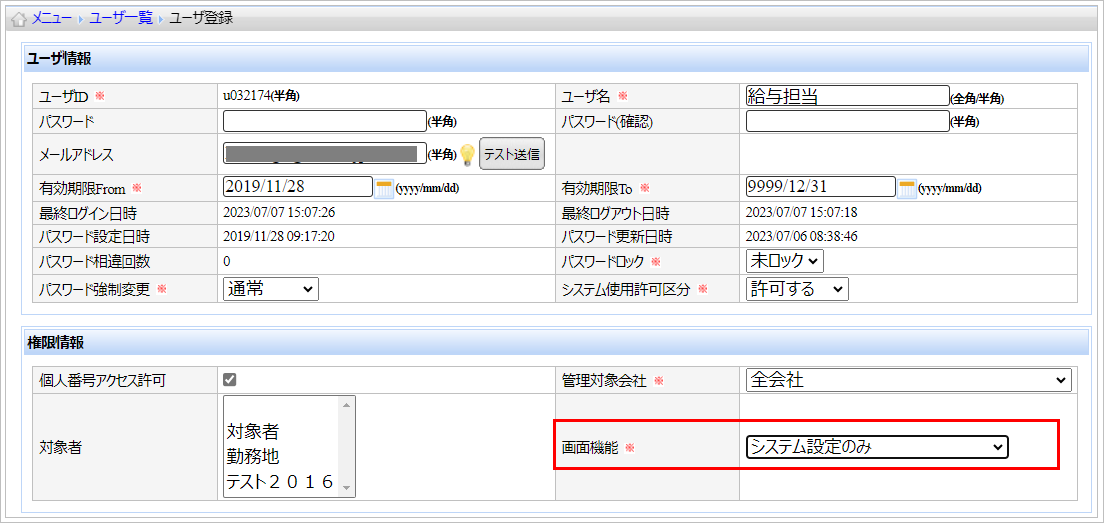
Task: Go to ユーザ一覧 breadcrumb link
Action: click(x=120, y=19)
